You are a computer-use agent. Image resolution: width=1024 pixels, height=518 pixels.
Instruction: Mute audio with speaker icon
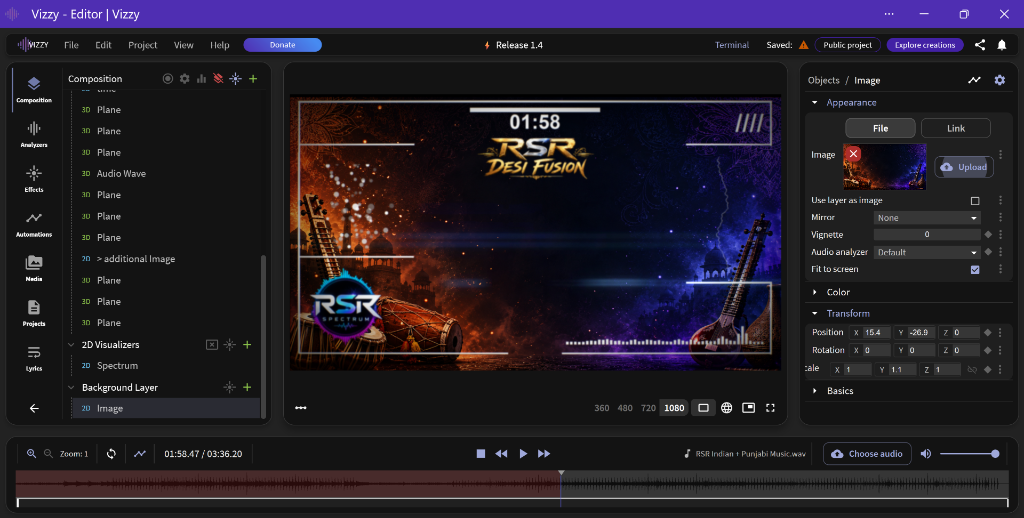point(925,453)
